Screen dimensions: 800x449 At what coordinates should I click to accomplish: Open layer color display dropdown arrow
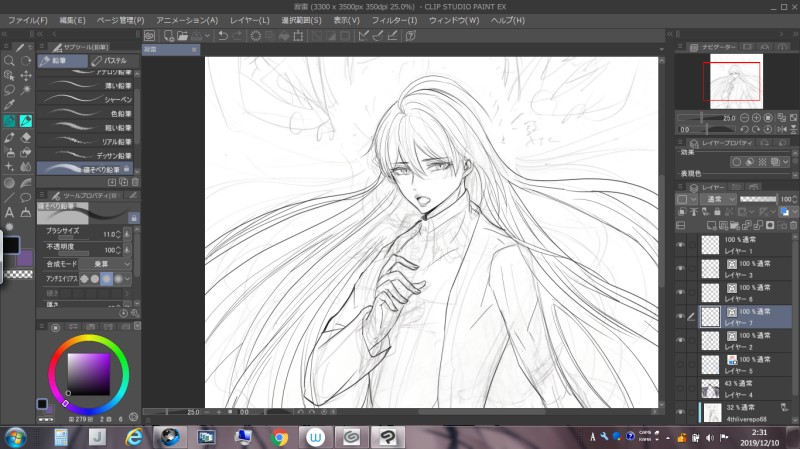(x=794, y=211)
